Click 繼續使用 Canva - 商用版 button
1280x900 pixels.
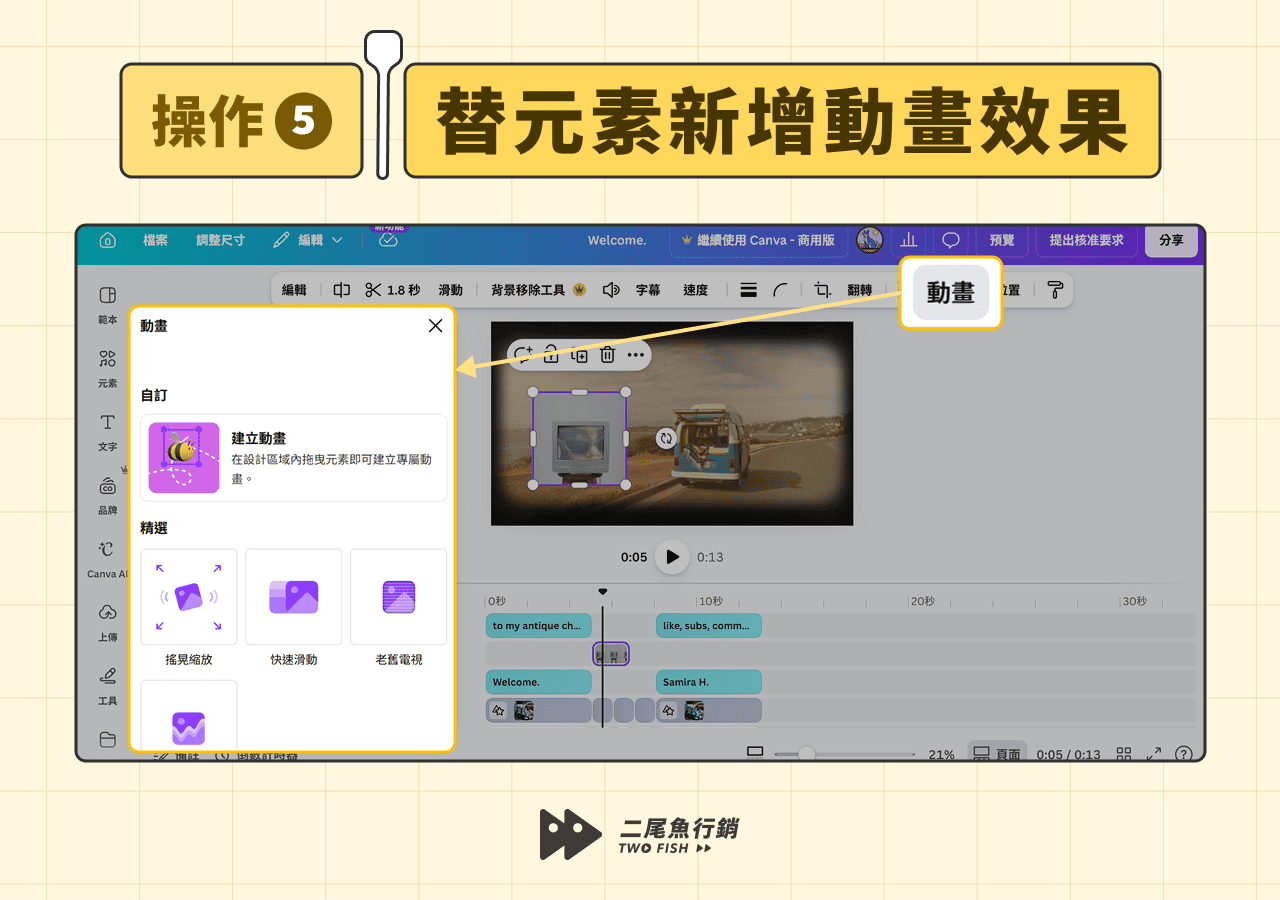point(758,240)
